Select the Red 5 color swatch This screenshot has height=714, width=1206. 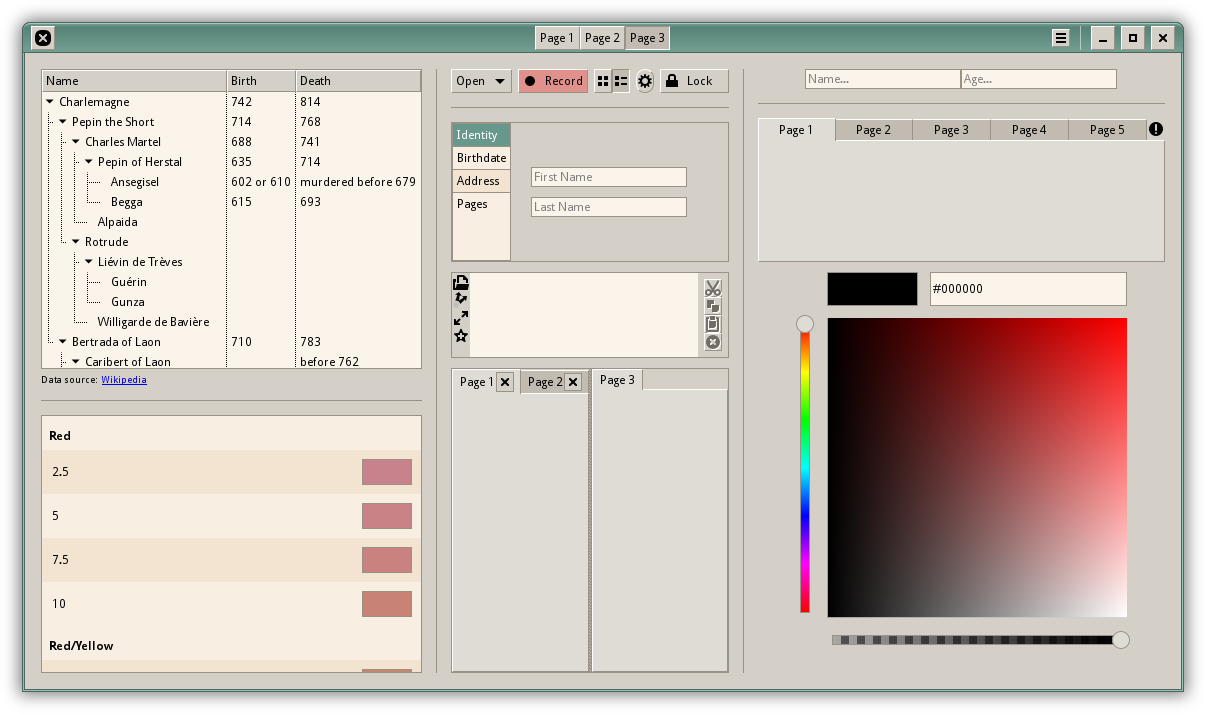[x=387, y=516]
